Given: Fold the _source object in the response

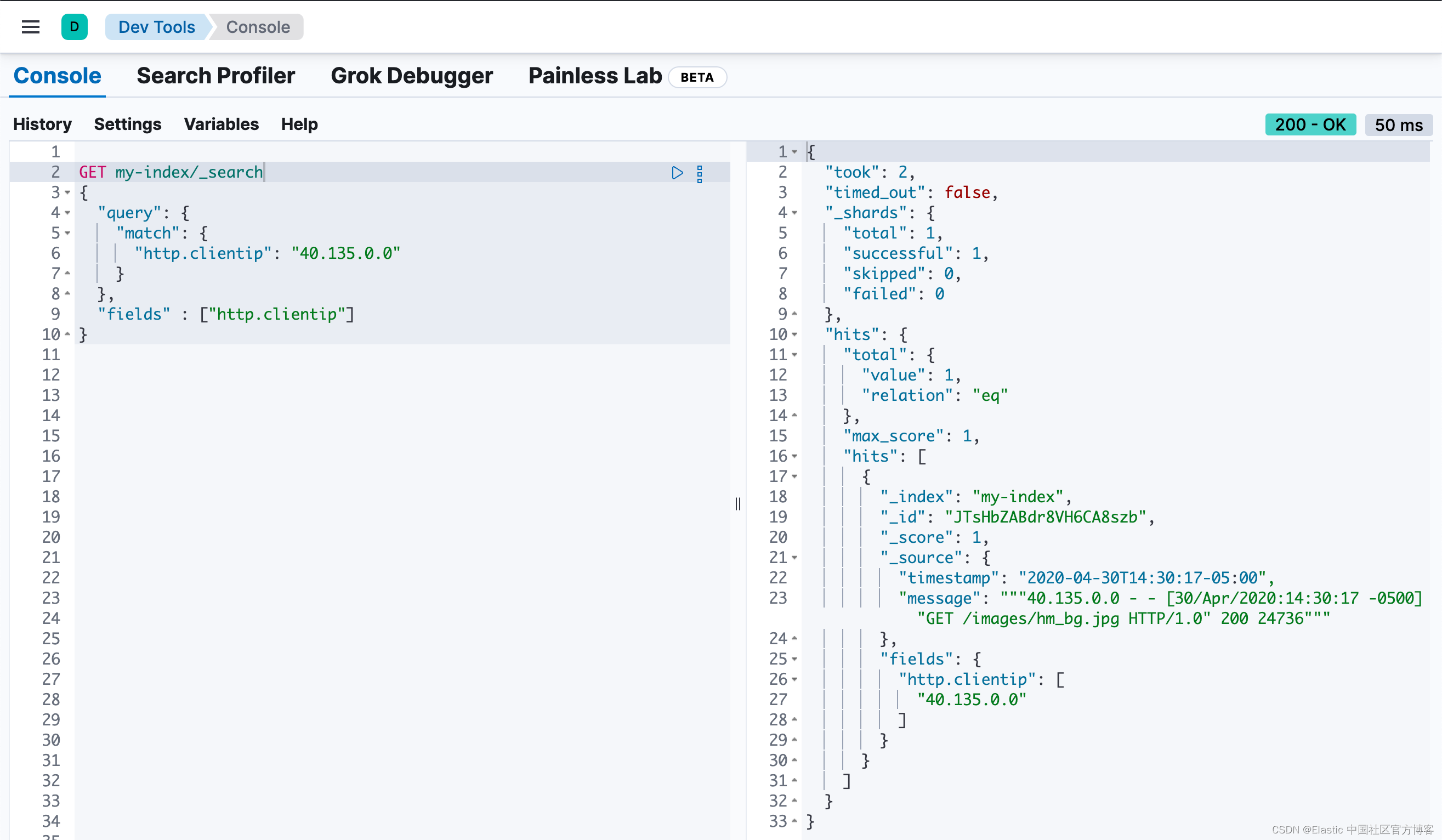Looking at the screenshot, I should click(796, 558).
